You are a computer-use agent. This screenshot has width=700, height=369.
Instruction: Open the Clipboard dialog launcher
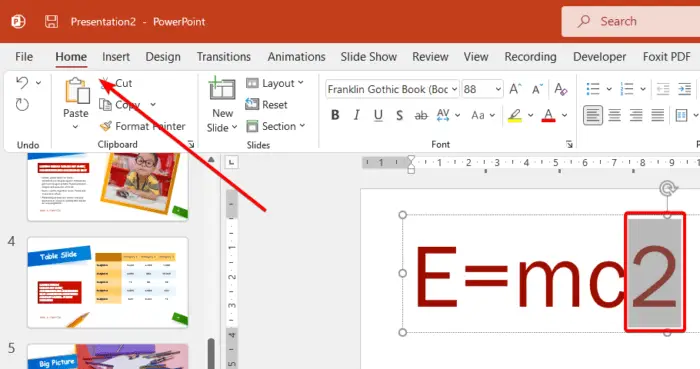pos(191,145)
